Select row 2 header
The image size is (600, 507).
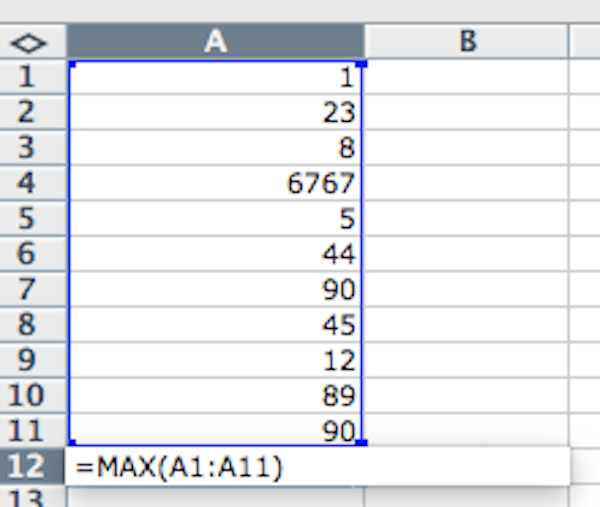33,112
